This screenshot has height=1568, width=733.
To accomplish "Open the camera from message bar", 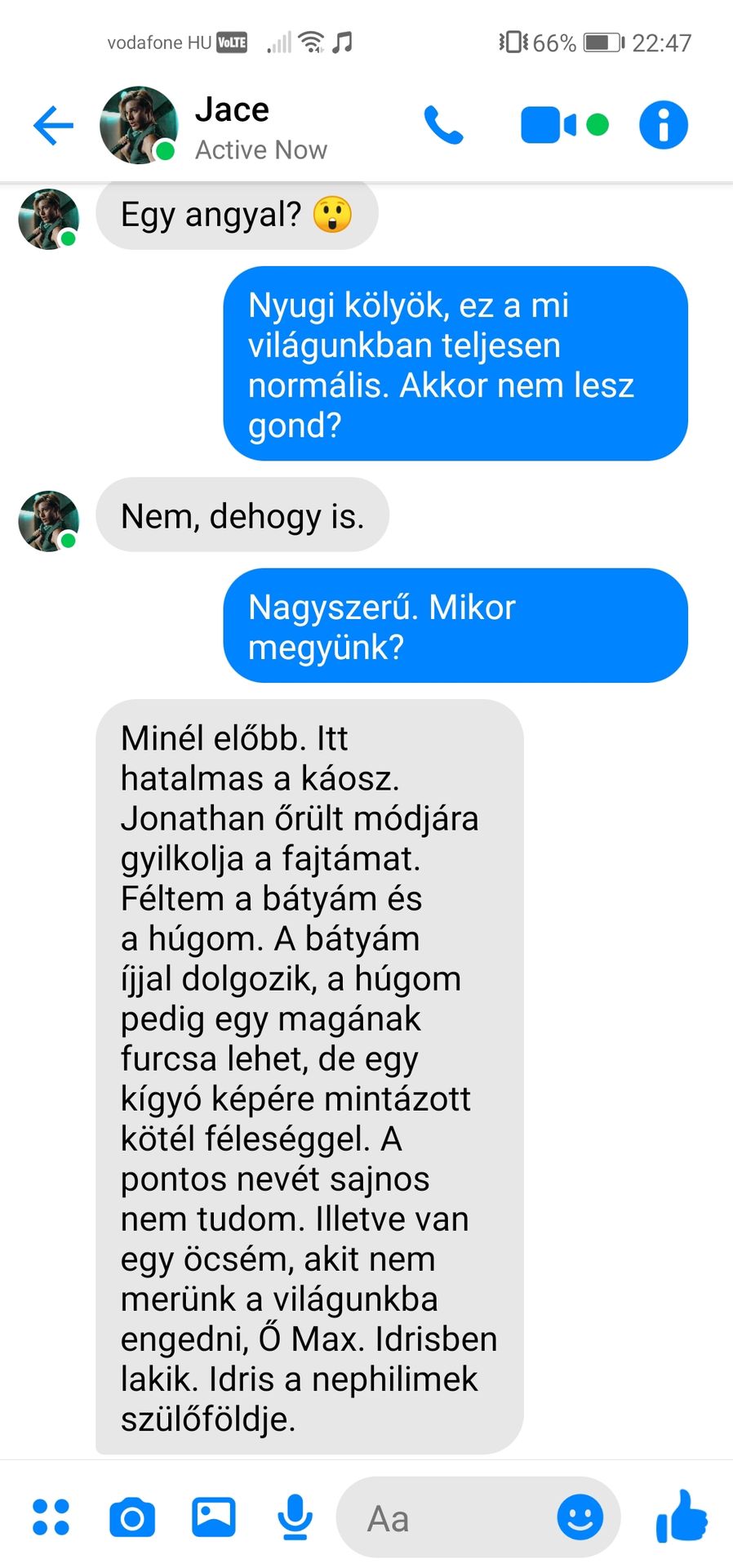I will [131, 1517].
